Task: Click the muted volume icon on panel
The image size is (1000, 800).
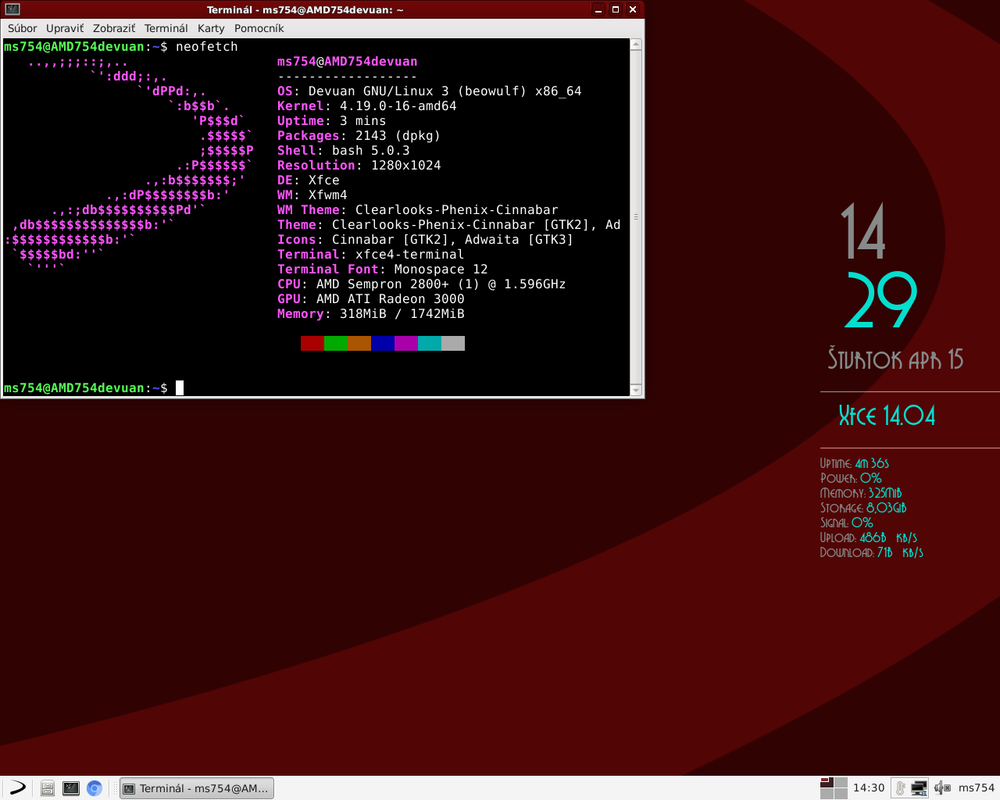Action: [942, 789]
